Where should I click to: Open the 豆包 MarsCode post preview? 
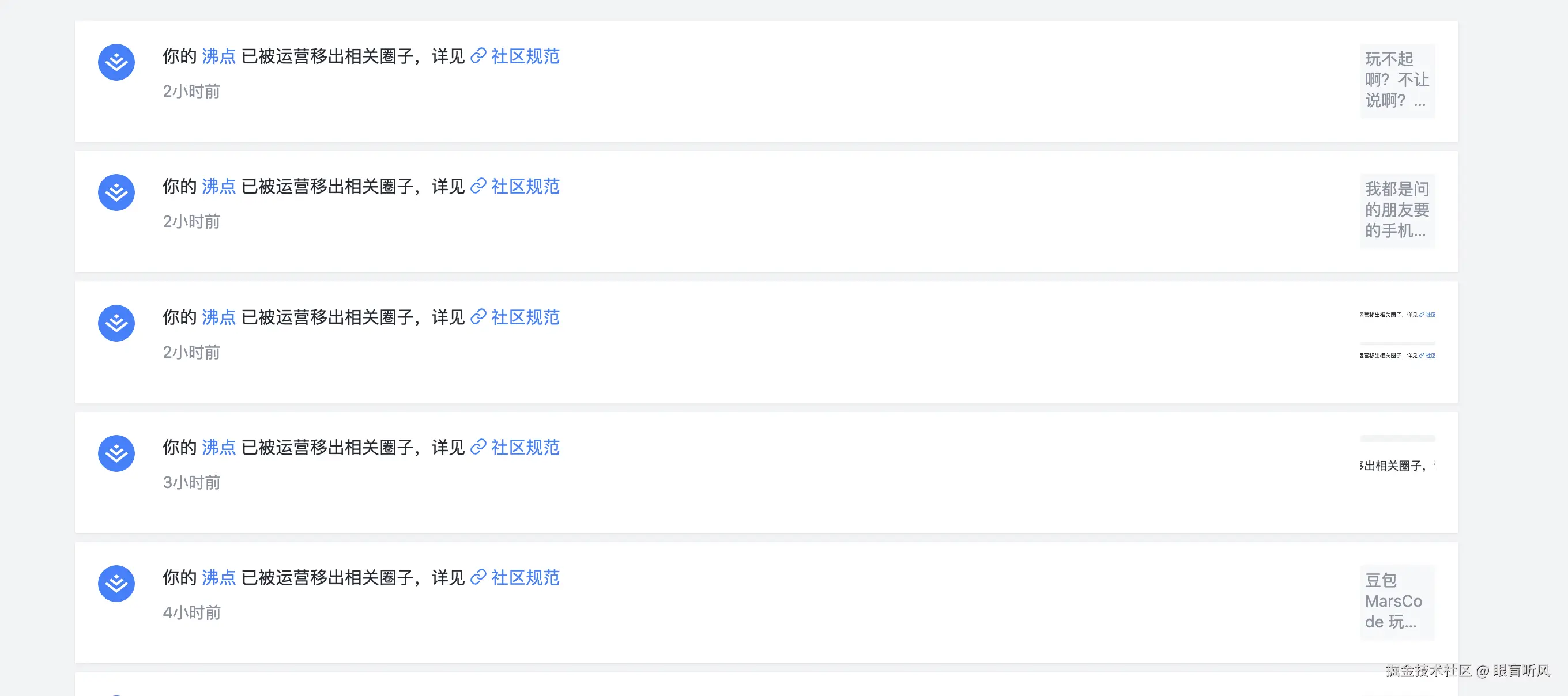[x=1397, y=602]
